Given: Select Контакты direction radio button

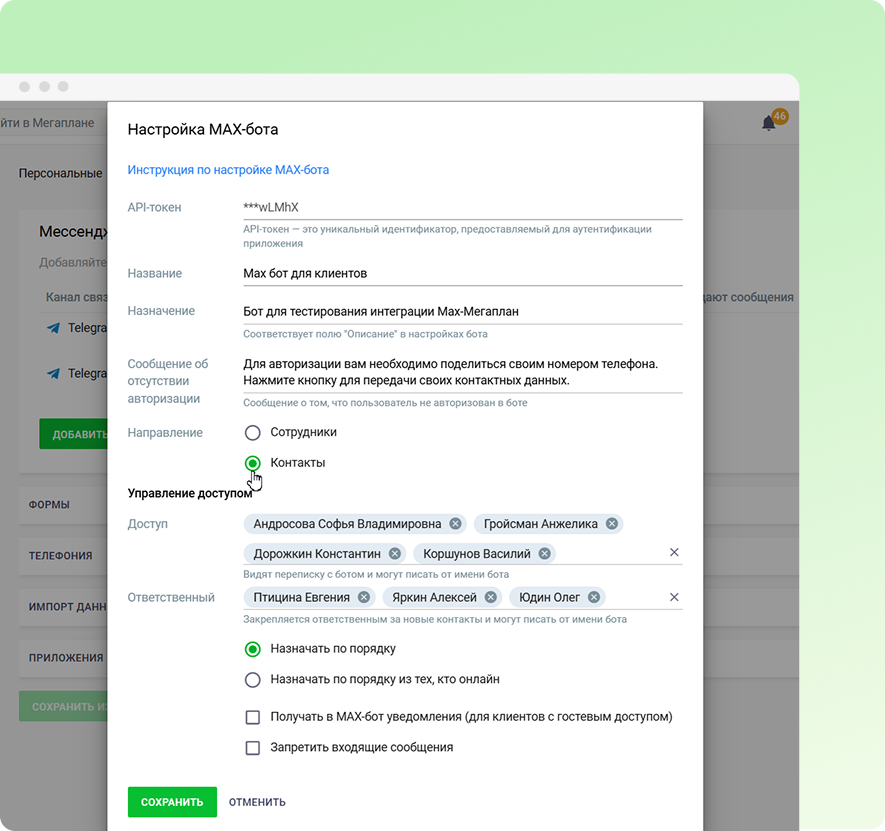Looking at the screenshot, I should pyautogui.click(x=252, y=463).
